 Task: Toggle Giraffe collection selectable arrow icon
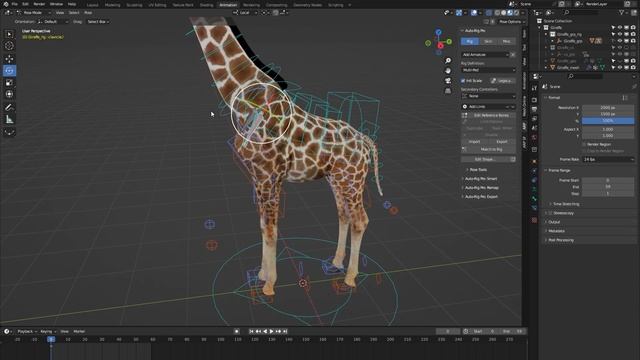click(613, 27)
